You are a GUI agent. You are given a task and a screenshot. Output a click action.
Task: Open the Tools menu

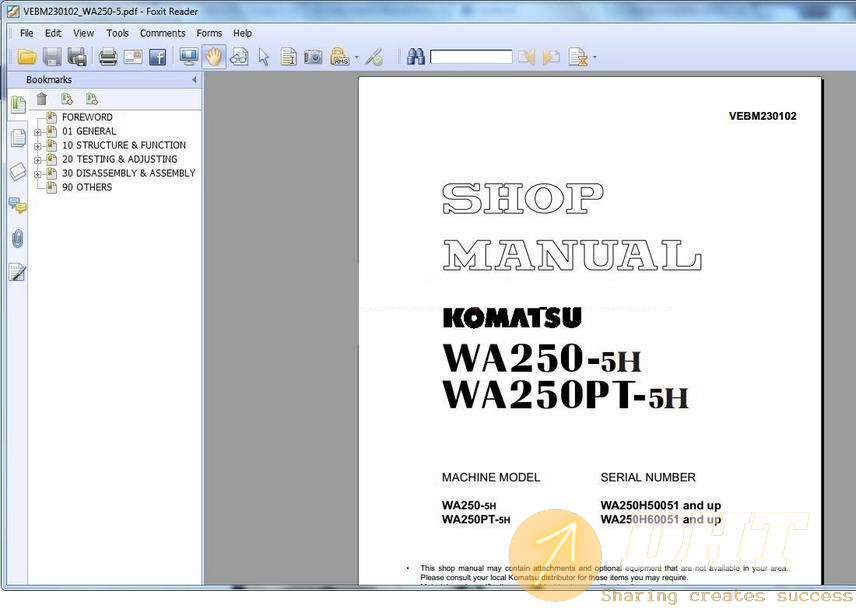[117, 33]
